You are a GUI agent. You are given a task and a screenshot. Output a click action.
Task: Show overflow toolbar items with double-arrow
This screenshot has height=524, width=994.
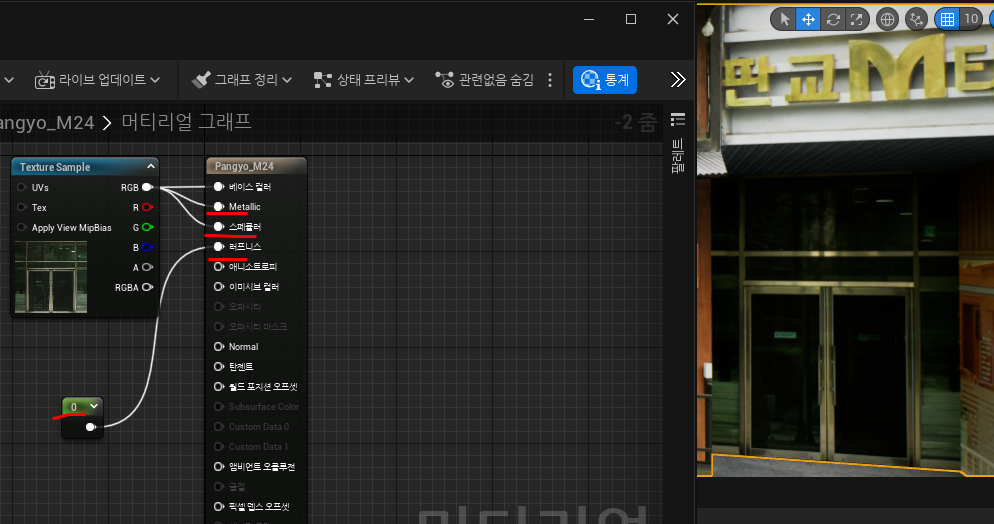pos(678,79)
